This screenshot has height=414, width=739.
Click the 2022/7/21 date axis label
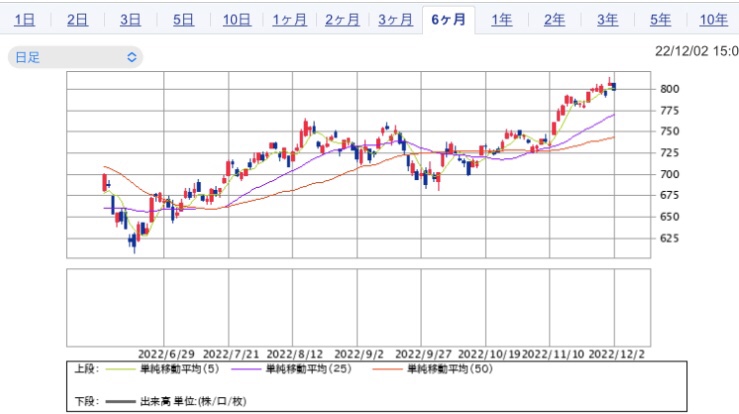coord(230,354)
